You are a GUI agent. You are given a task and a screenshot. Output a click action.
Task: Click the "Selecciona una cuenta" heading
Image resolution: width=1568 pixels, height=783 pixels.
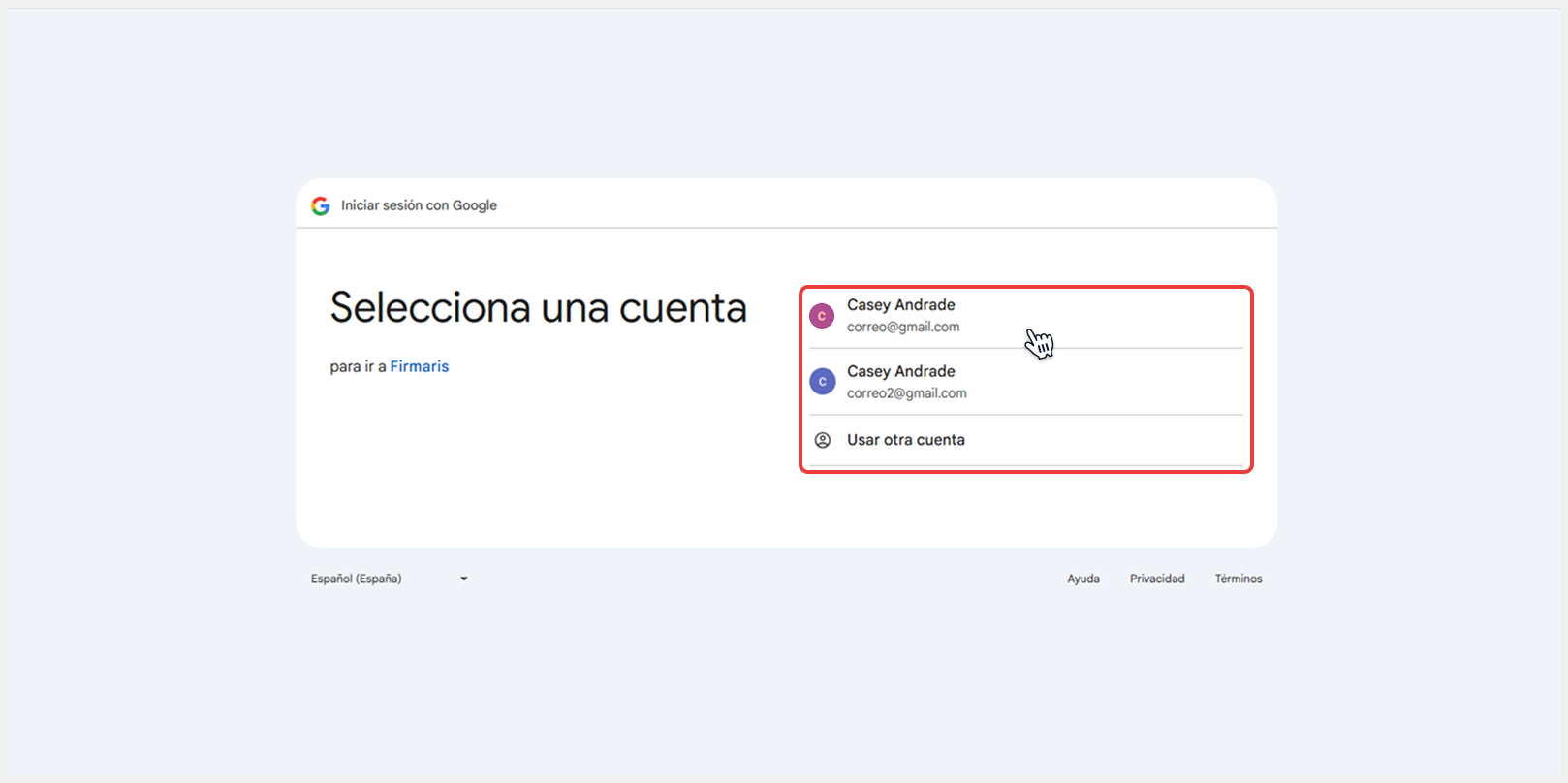538,308
